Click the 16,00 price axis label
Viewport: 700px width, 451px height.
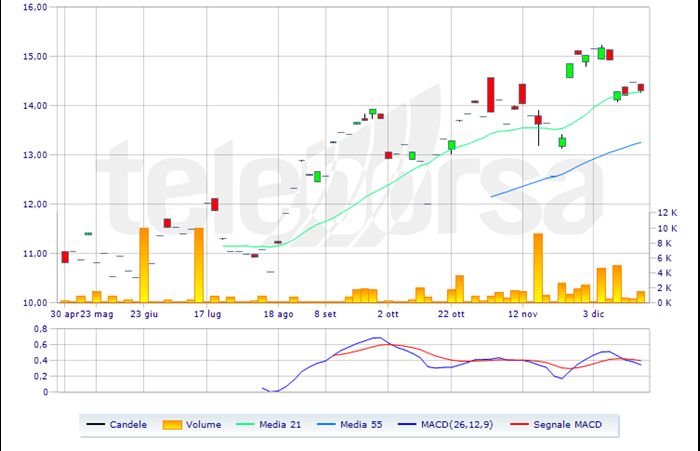(34, 7)
